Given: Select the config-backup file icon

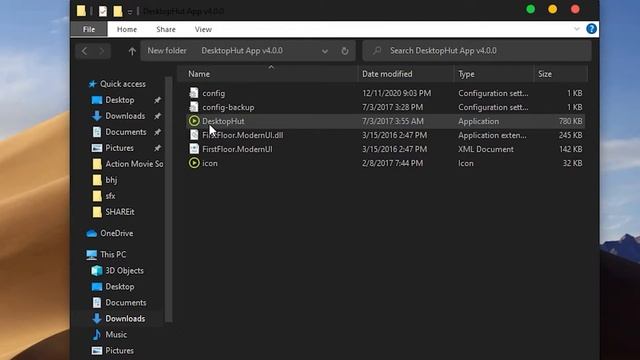Looking at the screenshot, I should [194, 107].
